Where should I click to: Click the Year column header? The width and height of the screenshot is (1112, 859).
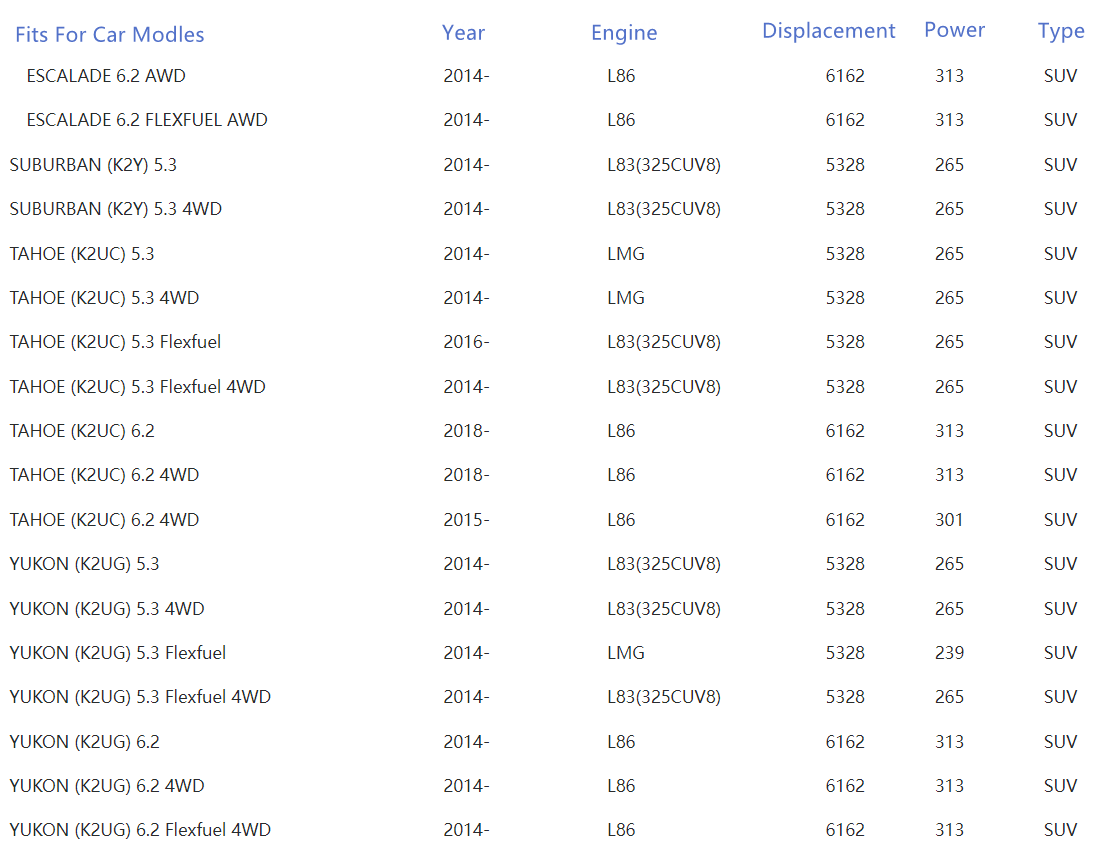point(463,33)
